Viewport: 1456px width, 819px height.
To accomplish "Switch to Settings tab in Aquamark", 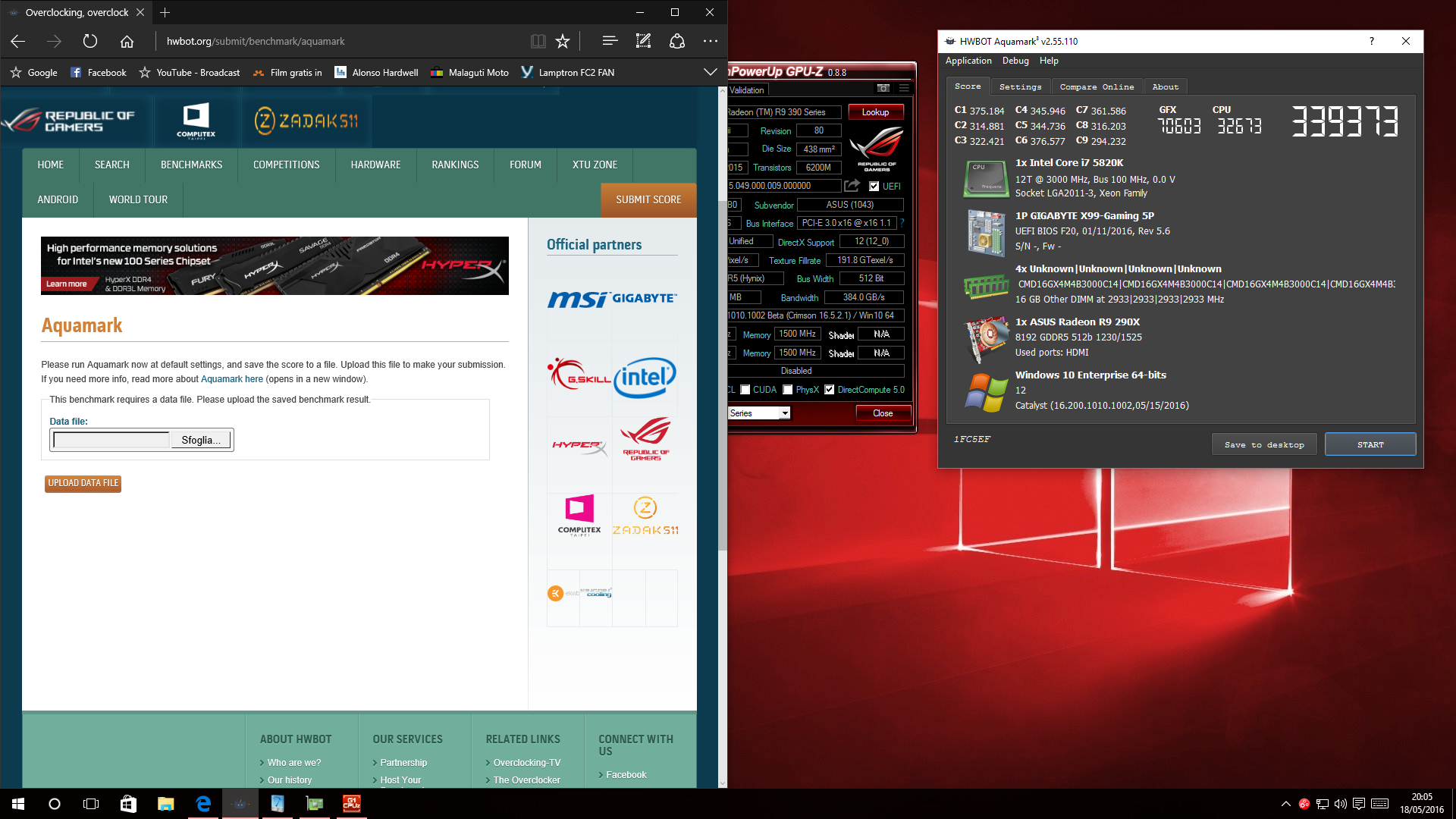I will coord(1020,87).
